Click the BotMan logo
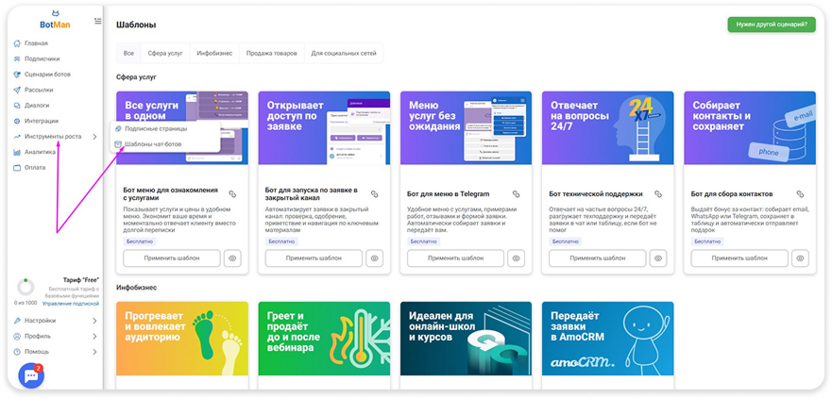The height and width of the screenshot is (399, 832). (x=55, y=20)
